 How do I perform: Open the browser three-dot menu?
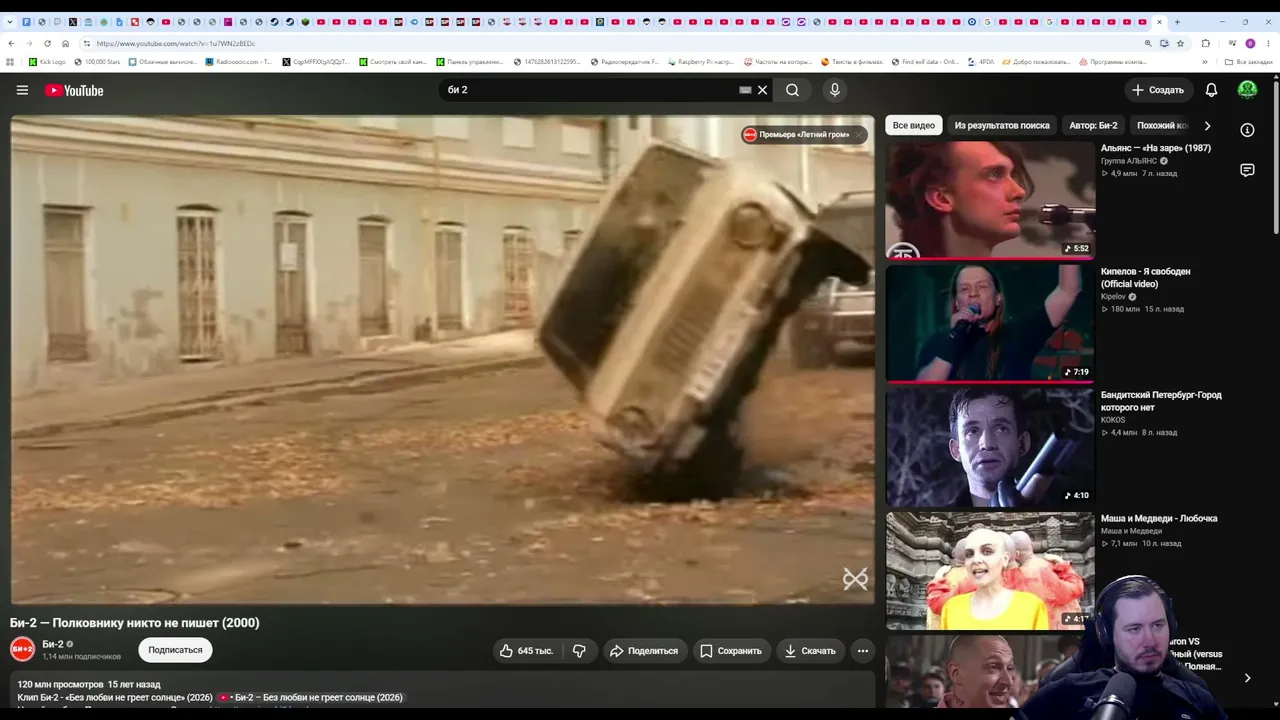coord(1268,43)
